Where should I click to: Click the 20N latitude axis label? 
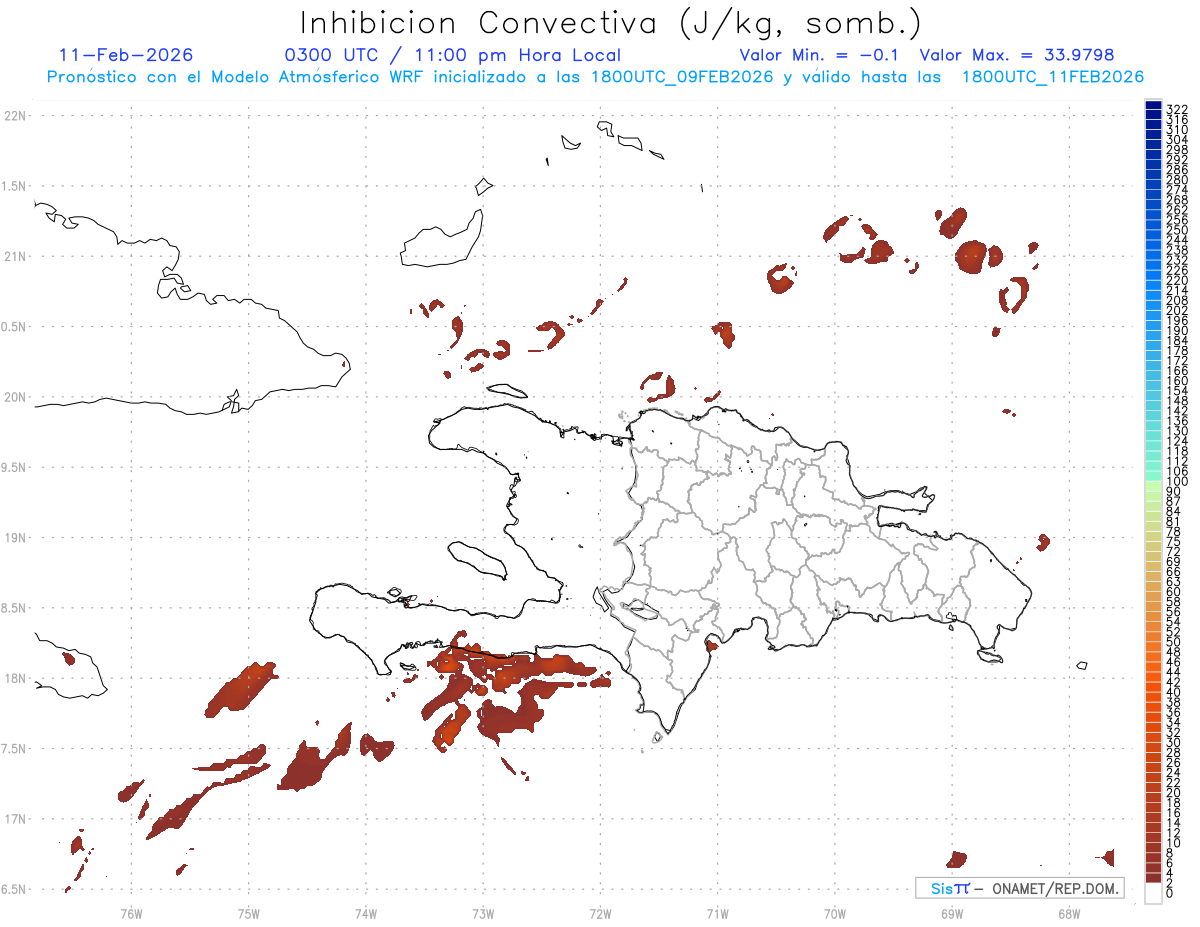pos(14,397)
